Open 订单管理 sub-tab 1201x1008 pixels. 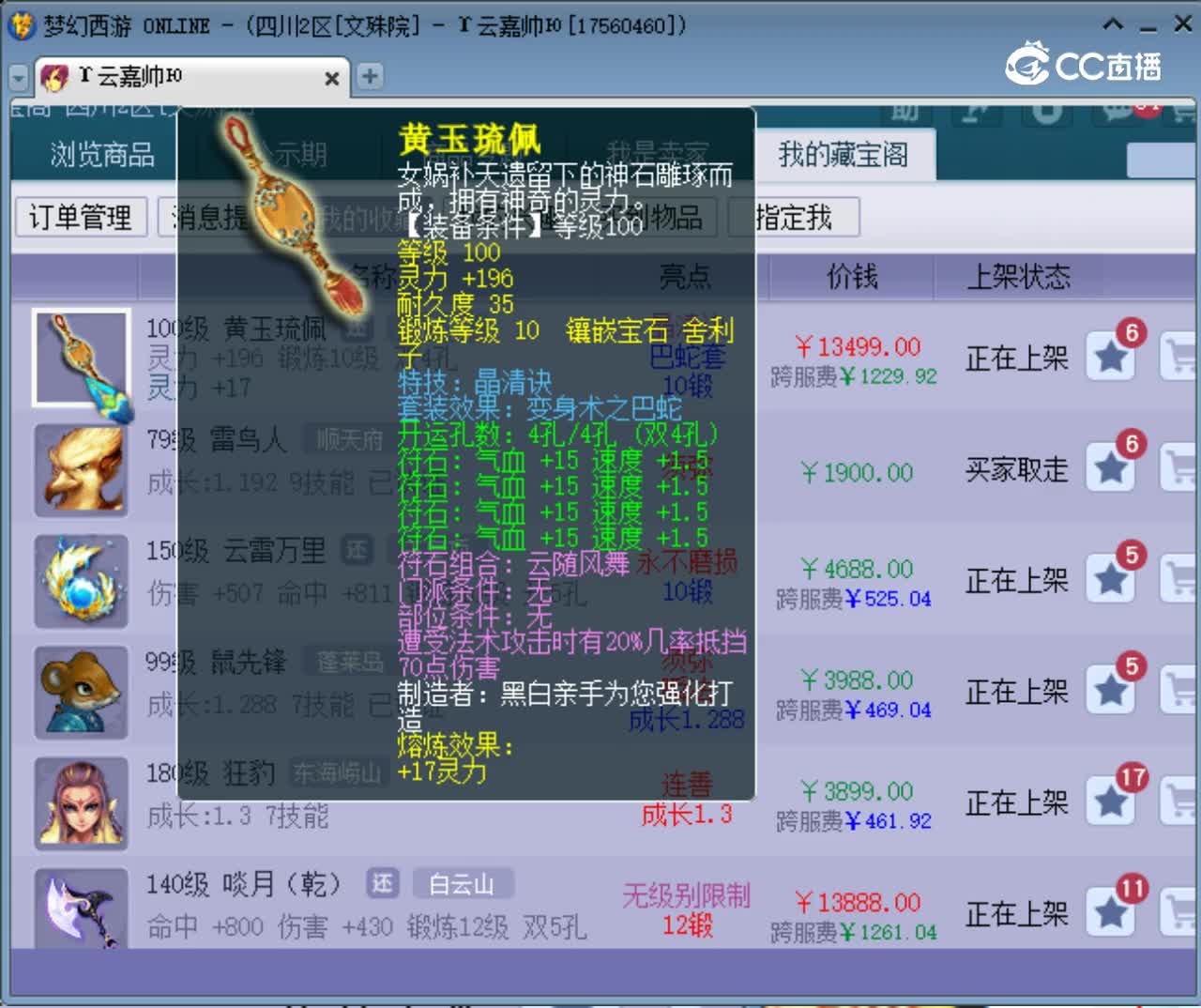80,218
